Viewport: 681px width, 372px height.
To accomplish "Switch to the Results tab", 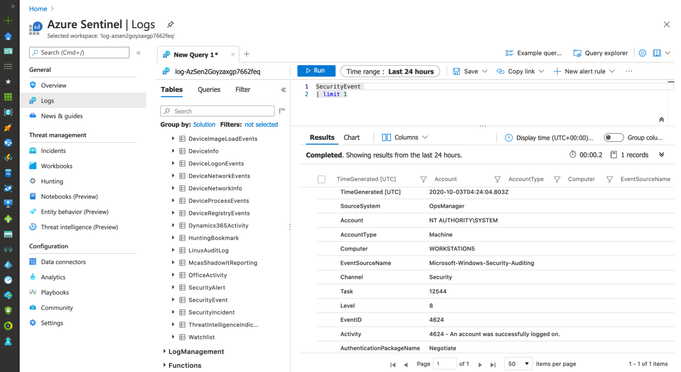I will (322, 138).
